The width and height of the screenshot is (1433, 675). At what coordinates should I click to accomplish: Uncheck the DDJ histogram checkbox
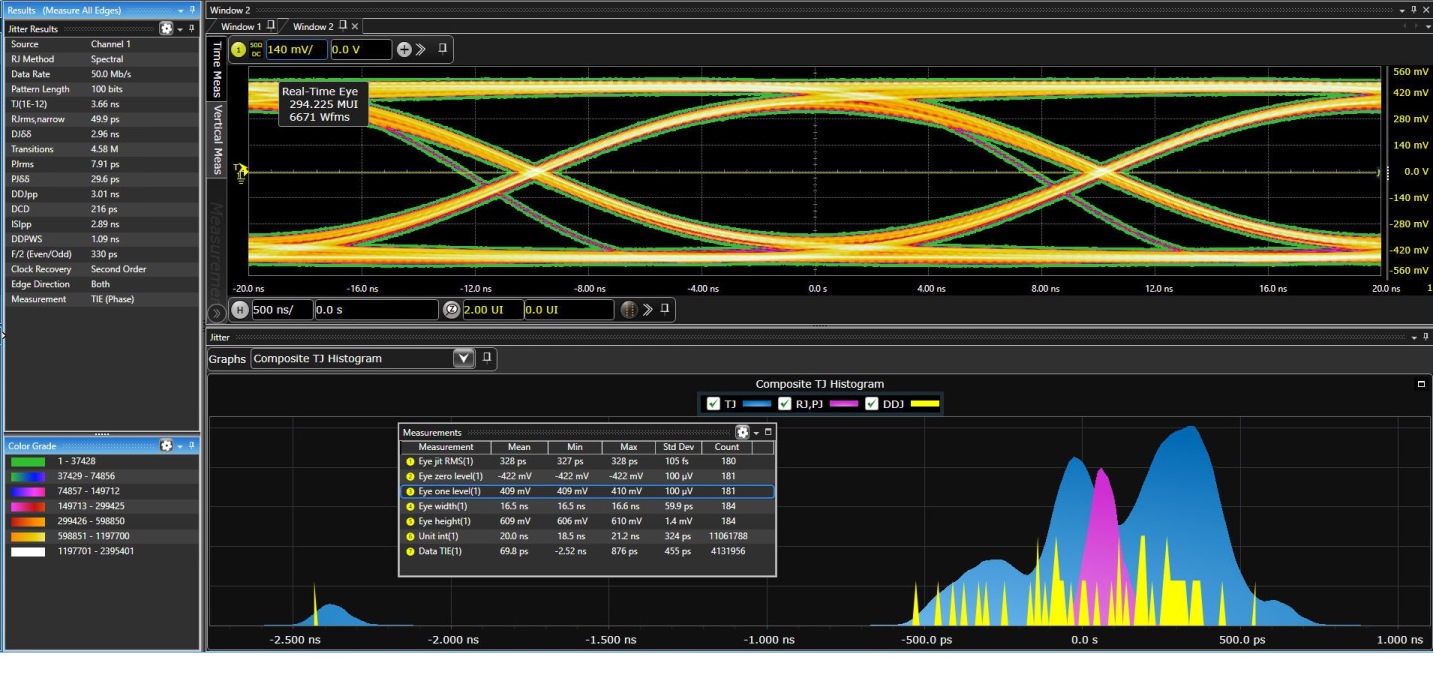coord(872,404)
